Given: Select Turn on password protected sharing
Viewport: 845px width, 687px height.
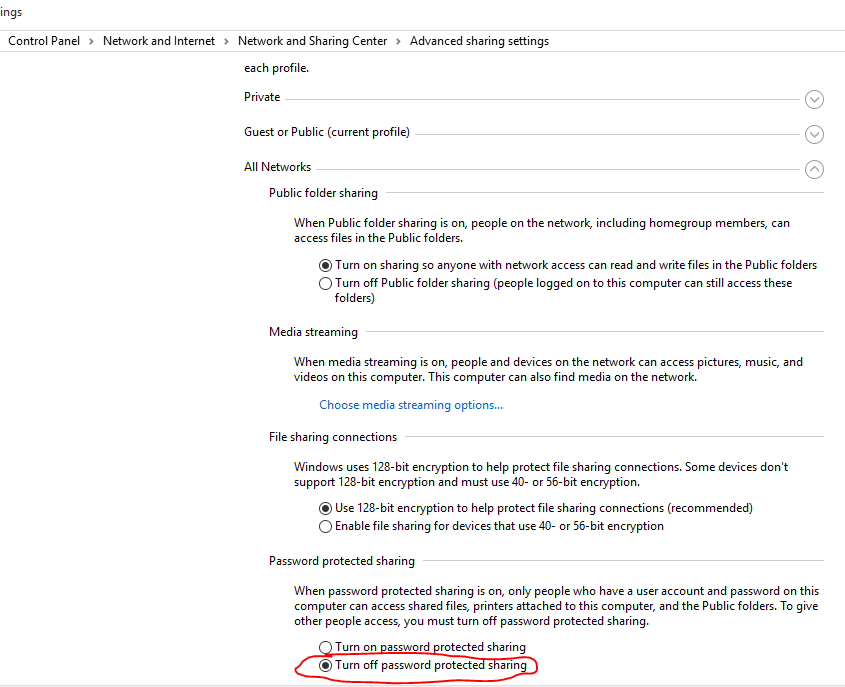Looking at the screenshot, I should pos(325,646).
